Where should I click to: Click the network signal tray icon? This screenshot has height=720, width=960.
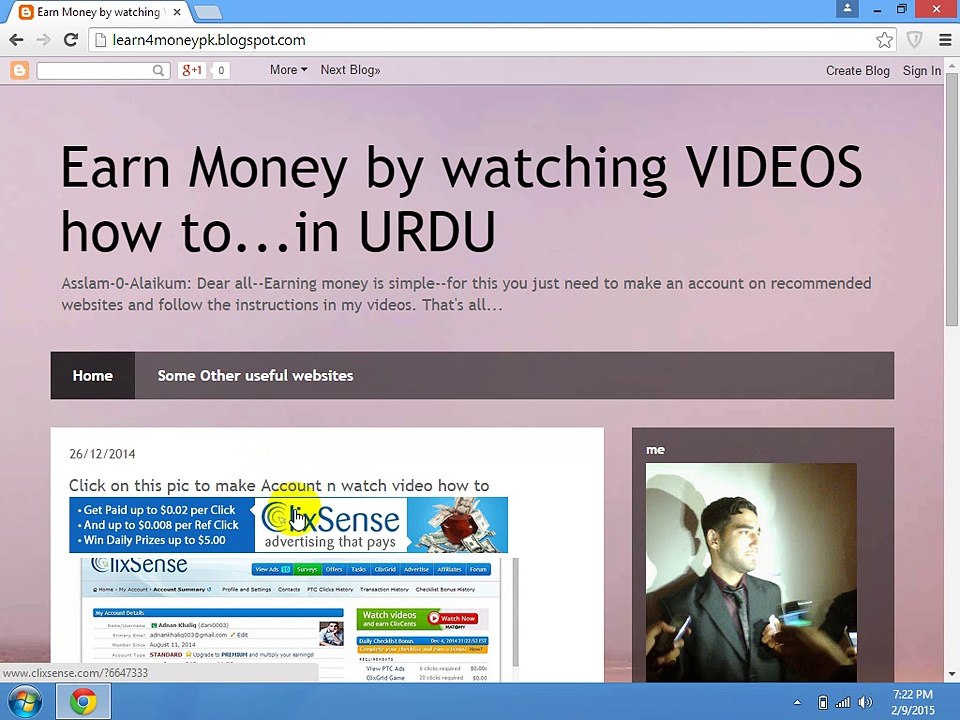pyautogui.click(x=843, y=702)
